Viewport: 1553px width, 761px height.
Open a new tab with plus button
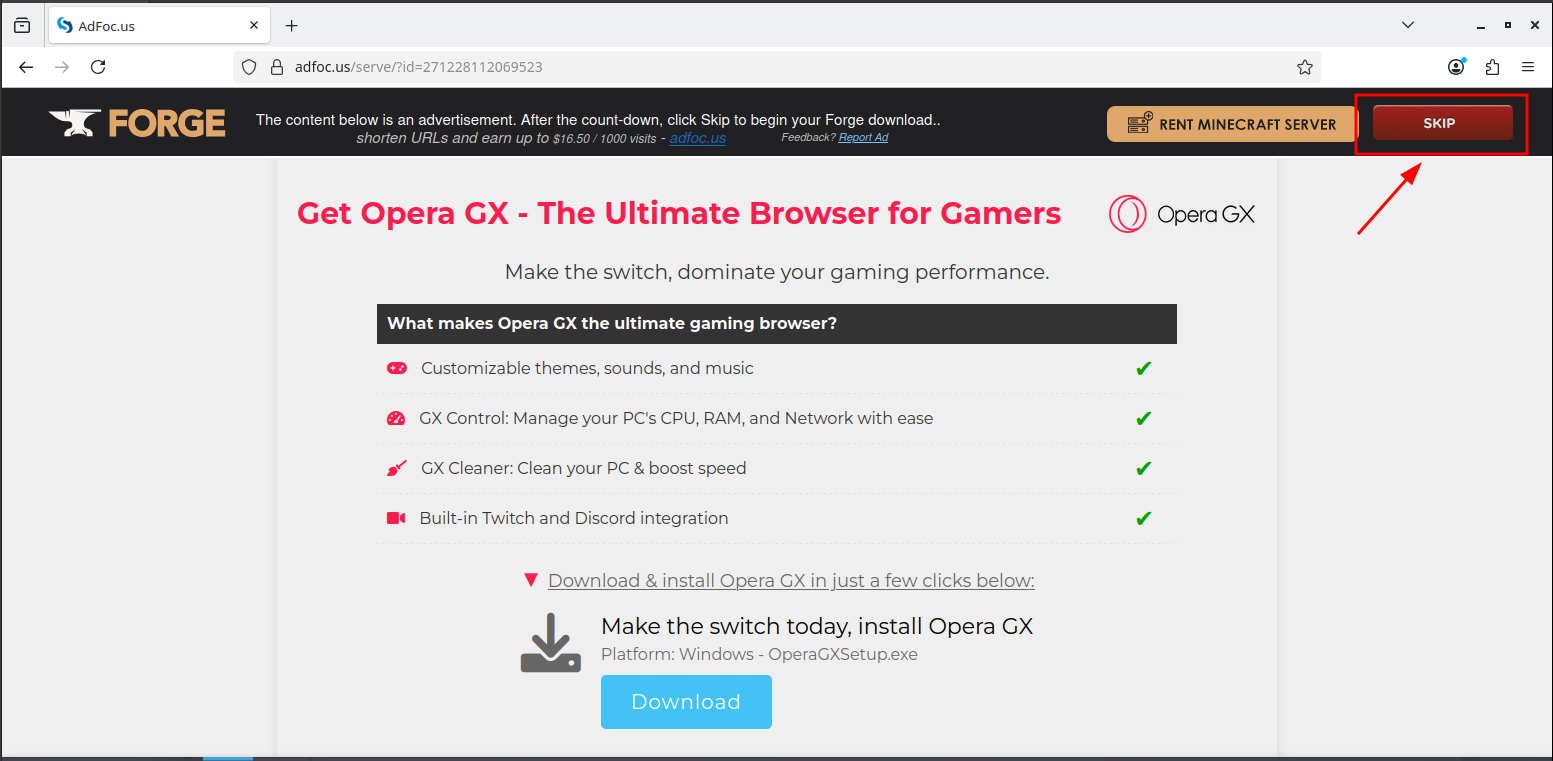292,25
